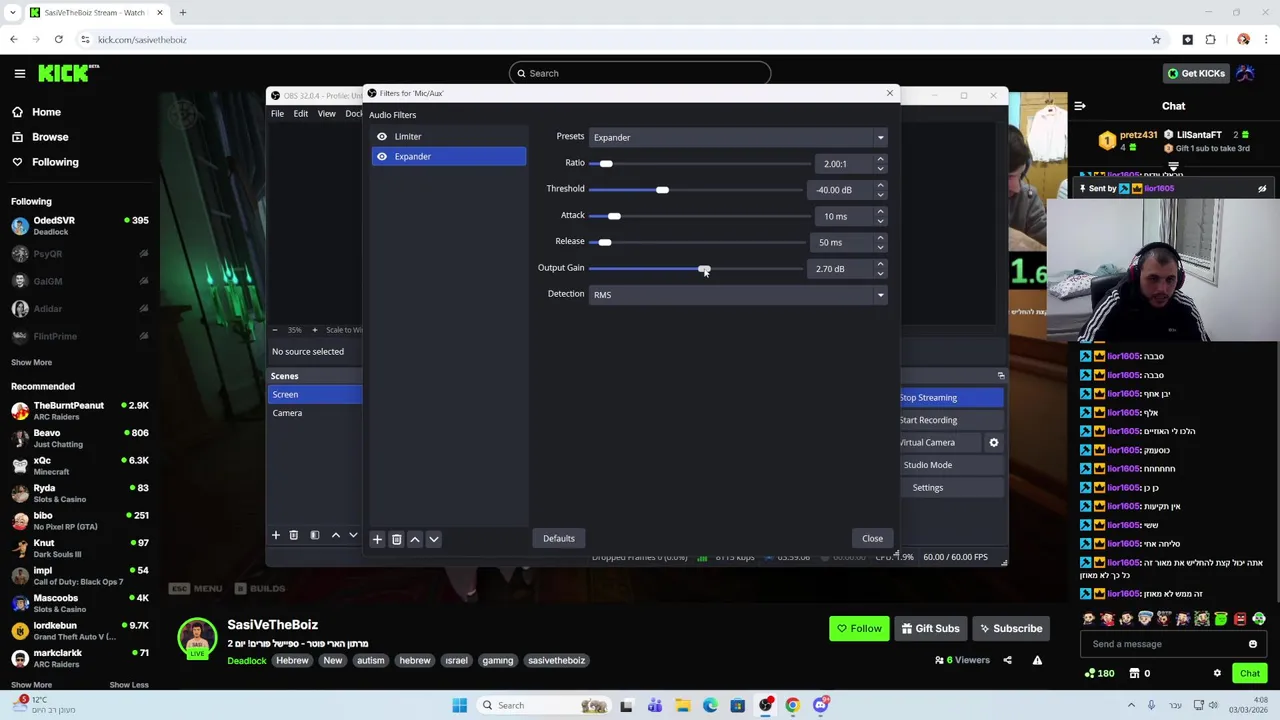This screenshot has height=720, width=1280.
Task: Select the Camera scene in OBS
Action: pos(315,413)
